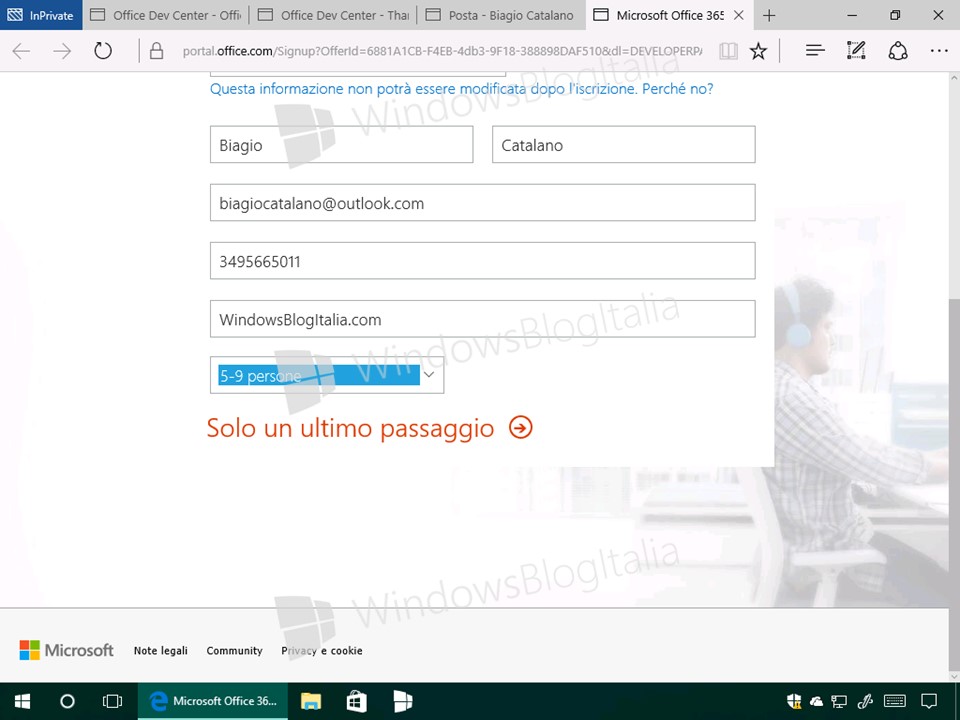Open Task View on the taskbar

(x=113, y=701)
